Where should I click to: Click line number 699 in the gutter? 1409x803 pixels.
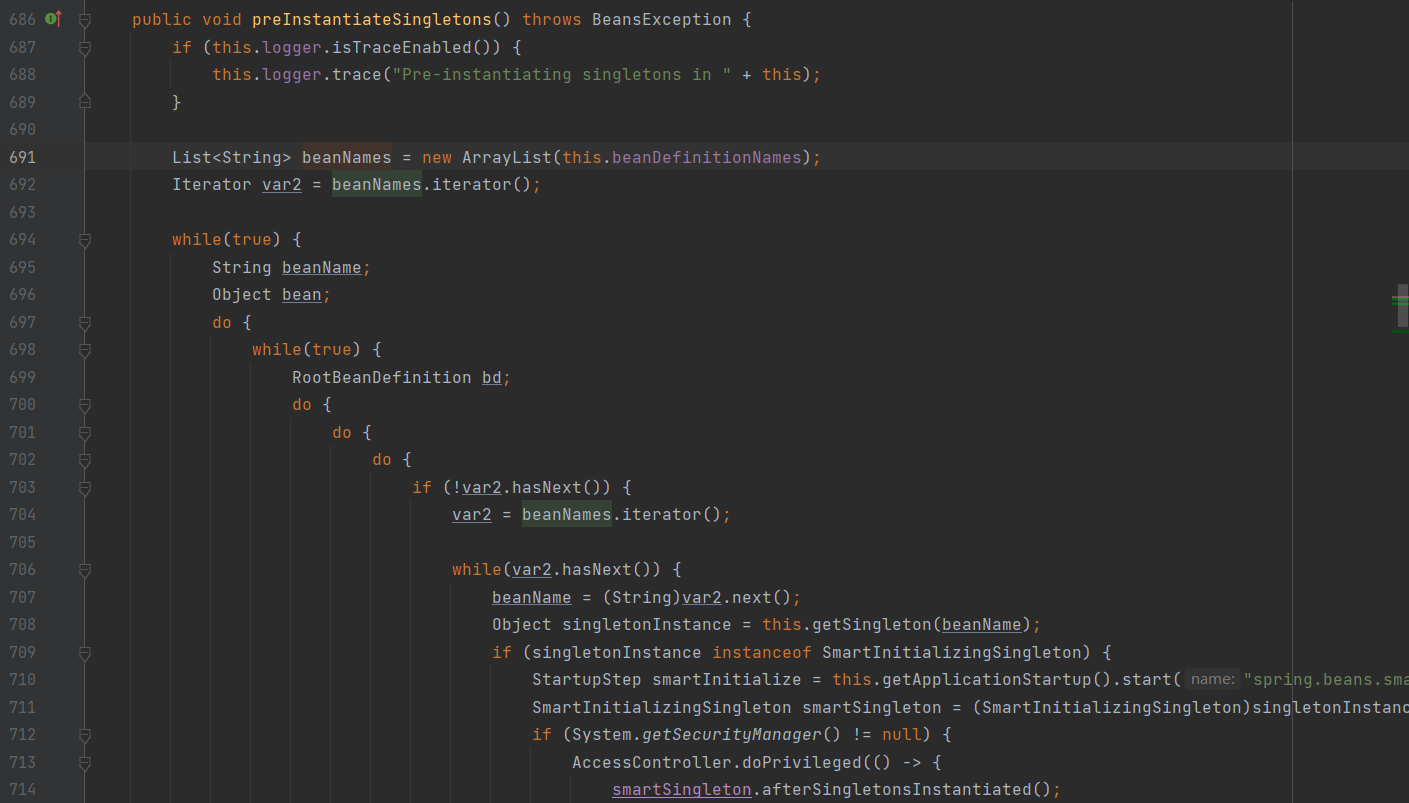23,377
